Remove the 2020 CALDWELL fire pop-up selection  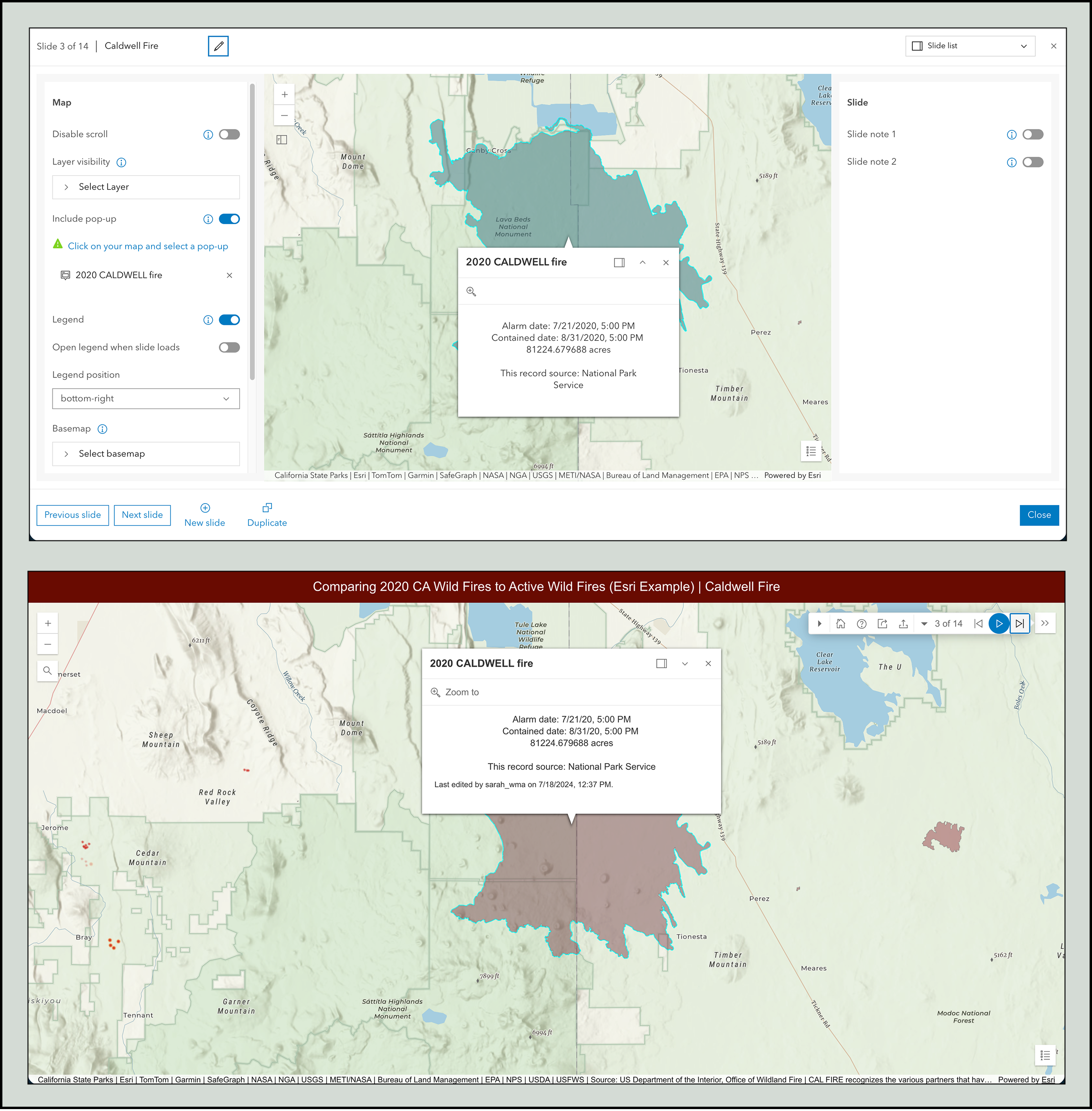(x=229, y=275)
